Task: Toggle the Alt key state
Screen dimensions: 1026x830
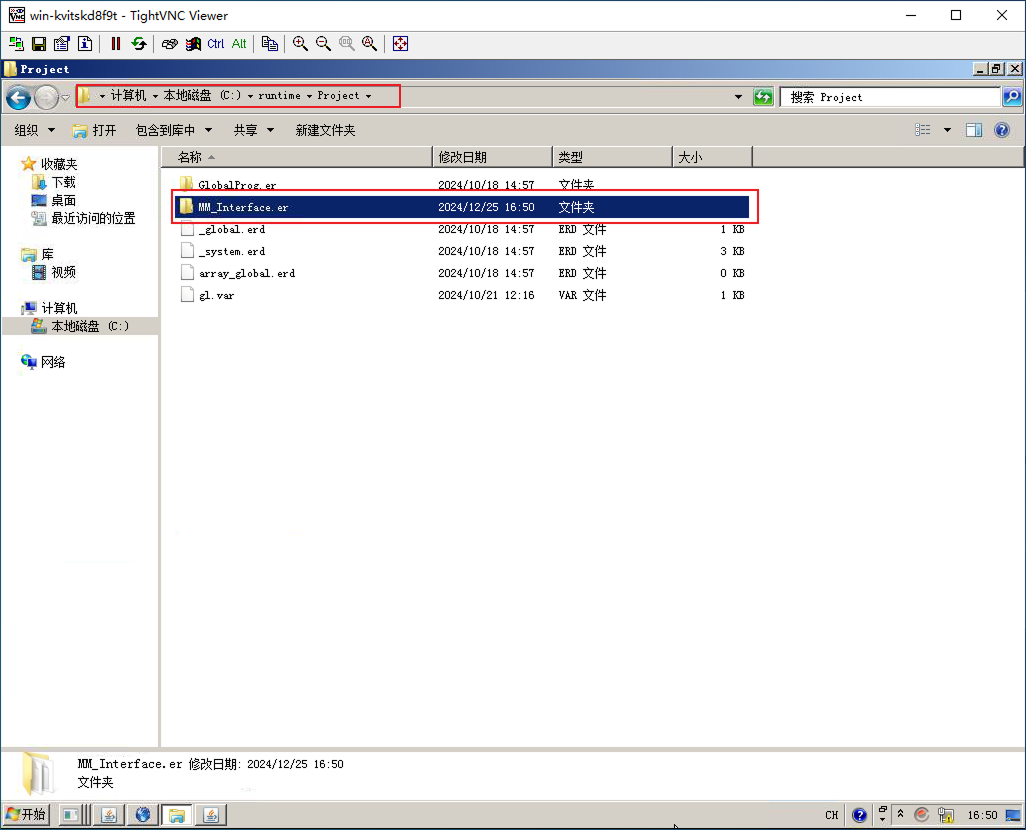Action: pos(239,44)
